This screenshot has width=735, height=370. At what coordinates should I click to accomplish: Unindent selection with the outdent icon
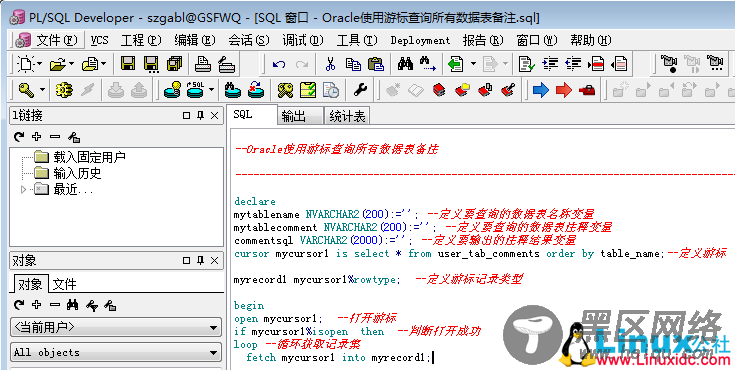574,64
